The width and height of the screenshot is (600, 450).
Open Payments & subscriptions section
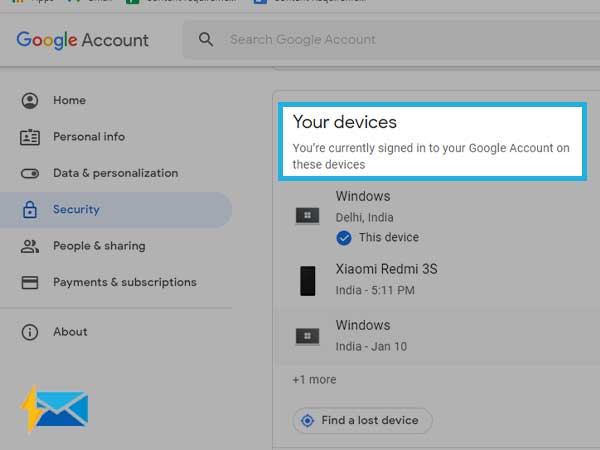click(125, 282)
